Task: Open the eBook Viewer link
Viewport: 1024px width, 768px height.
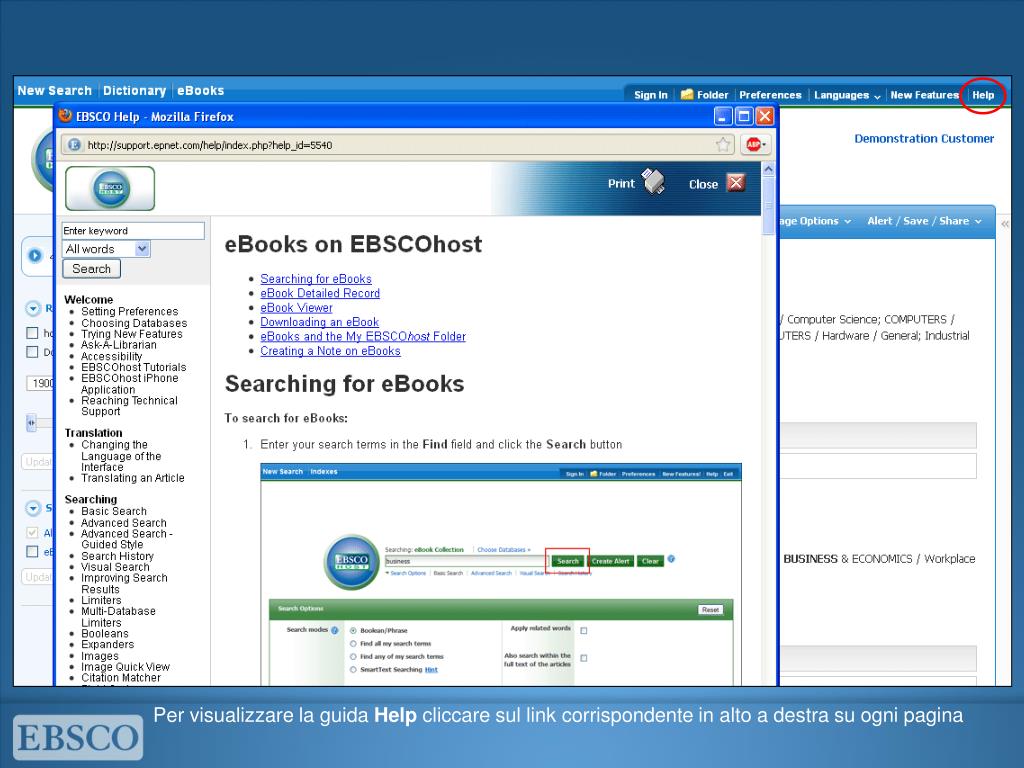Action: (296, 308)
